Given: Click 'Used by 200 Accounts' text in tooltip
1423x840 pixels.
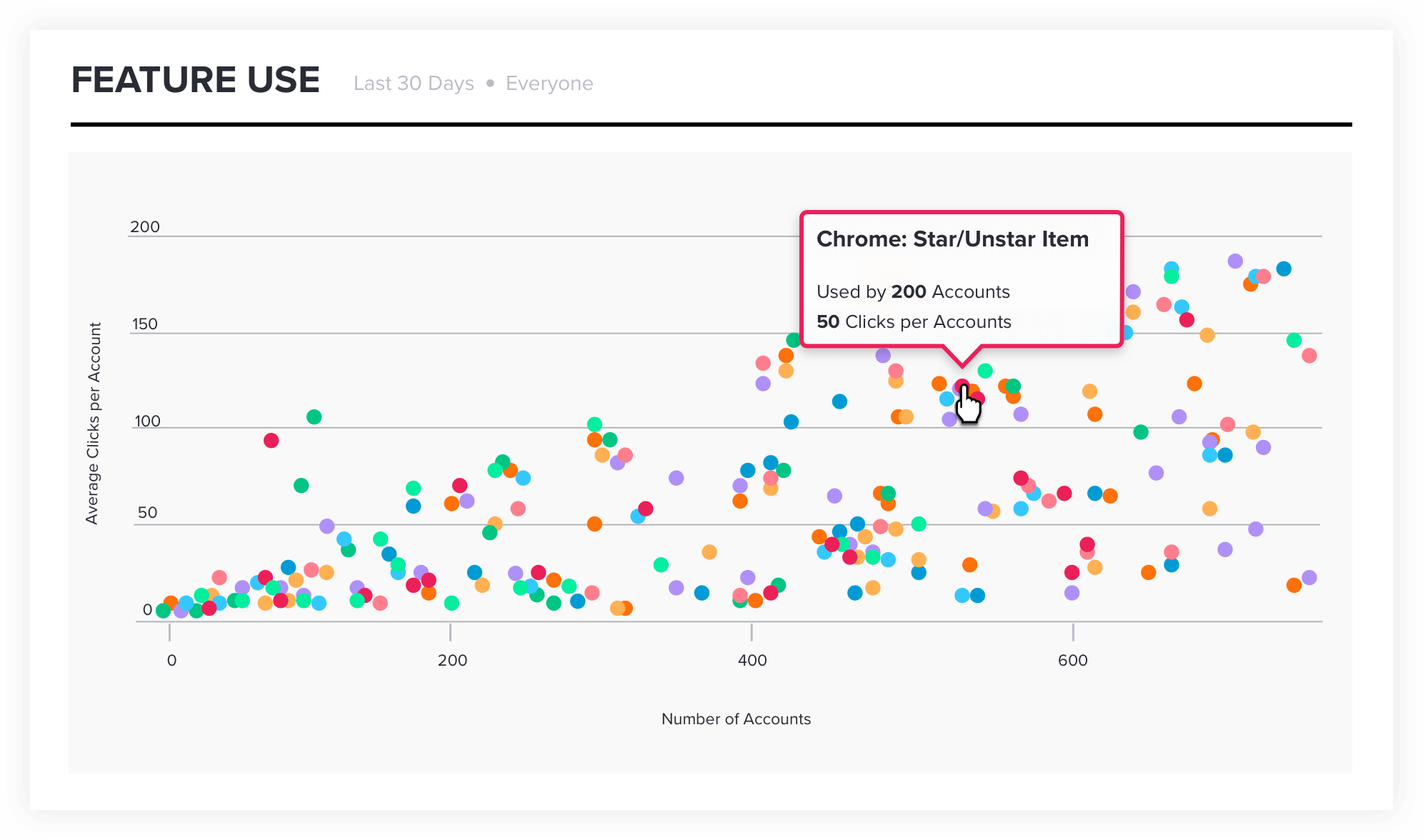Looking at the screenshot, I should [x=913, y=291].
